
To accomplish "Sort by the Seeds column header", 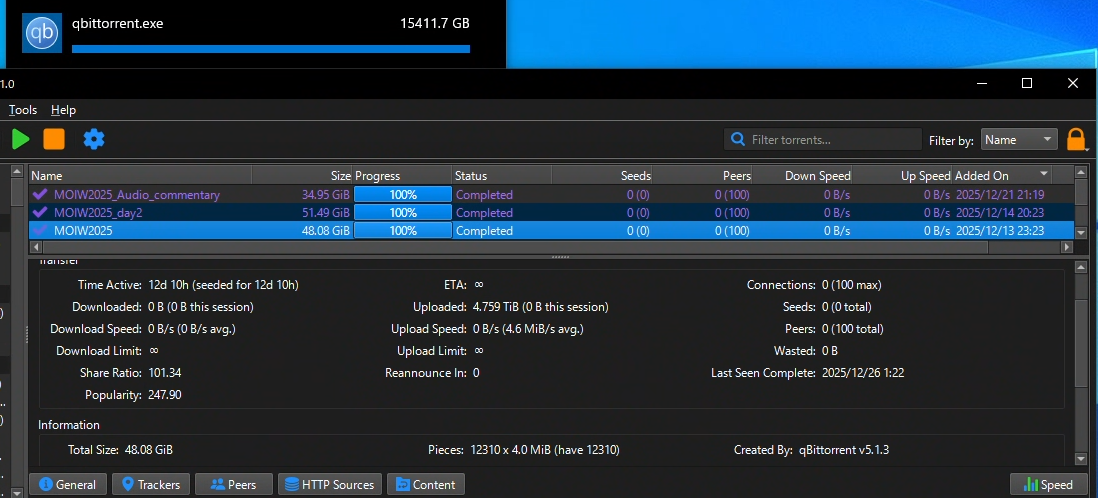I will click(x=602, y=176).
